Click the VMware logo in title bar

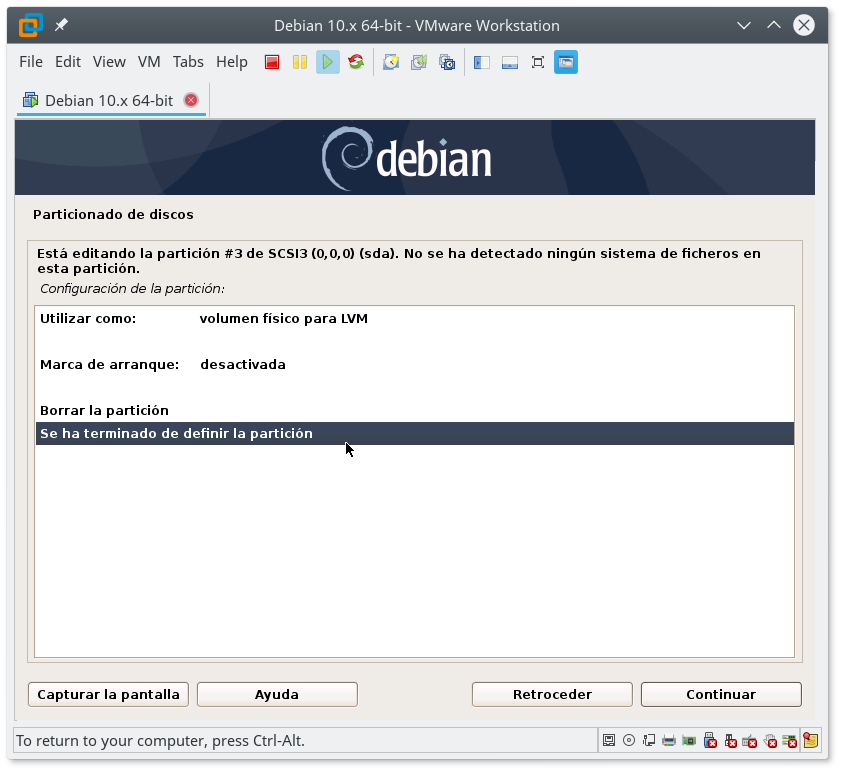tap(31, 25)
